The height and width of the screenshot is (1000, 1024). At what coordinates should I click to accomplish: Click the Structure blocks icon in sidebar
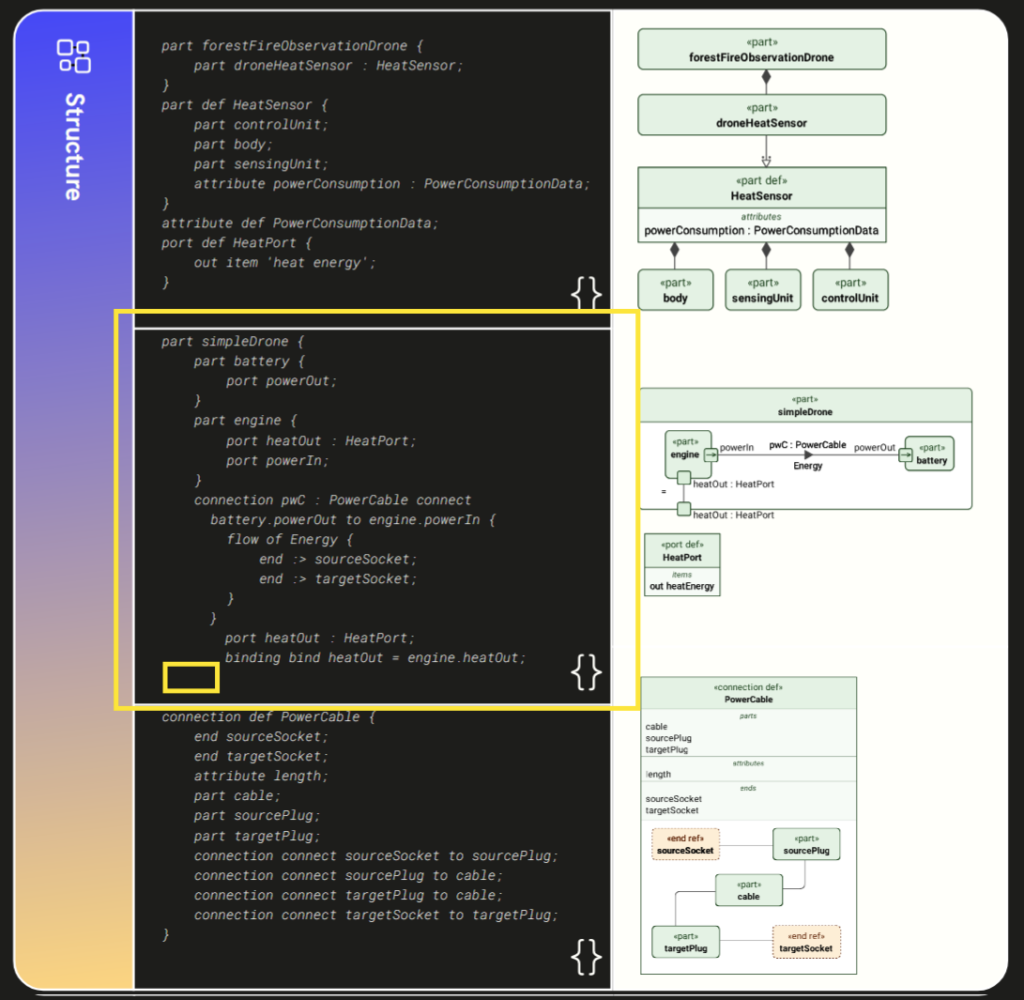tap(73, 56)
